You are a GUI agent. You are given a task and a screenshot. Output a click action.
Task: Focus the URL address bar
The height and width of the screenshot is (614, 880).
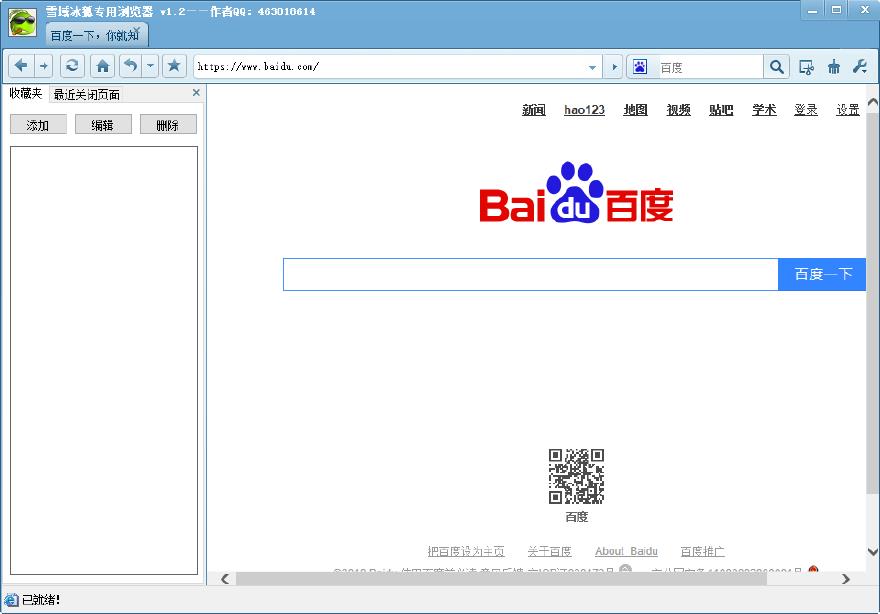pyautogui.click(x=389, y=67)
